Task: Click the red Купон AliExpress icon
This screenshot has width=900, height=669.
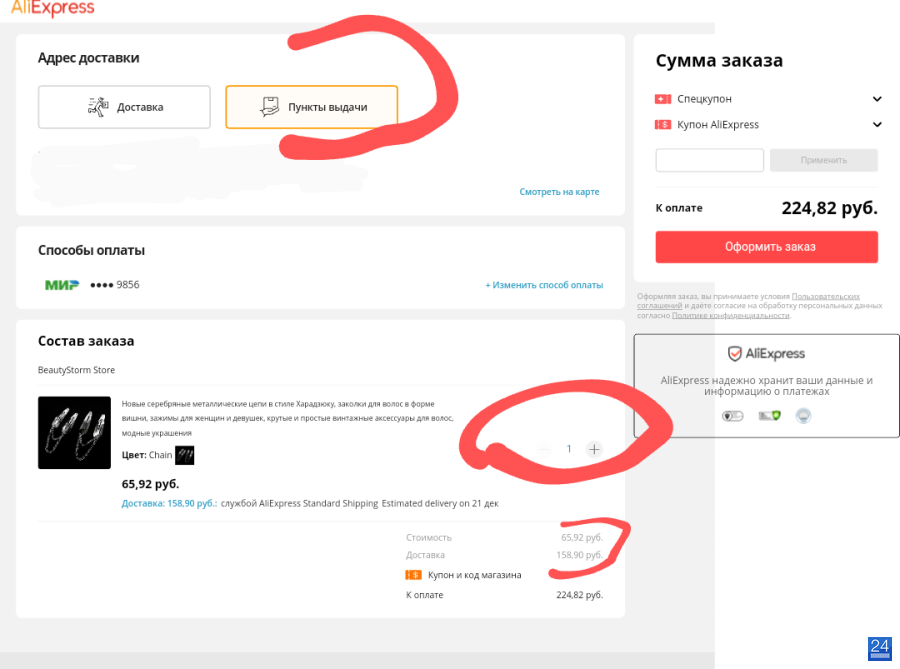Action: pyautogui.click(x=663, y=125)
